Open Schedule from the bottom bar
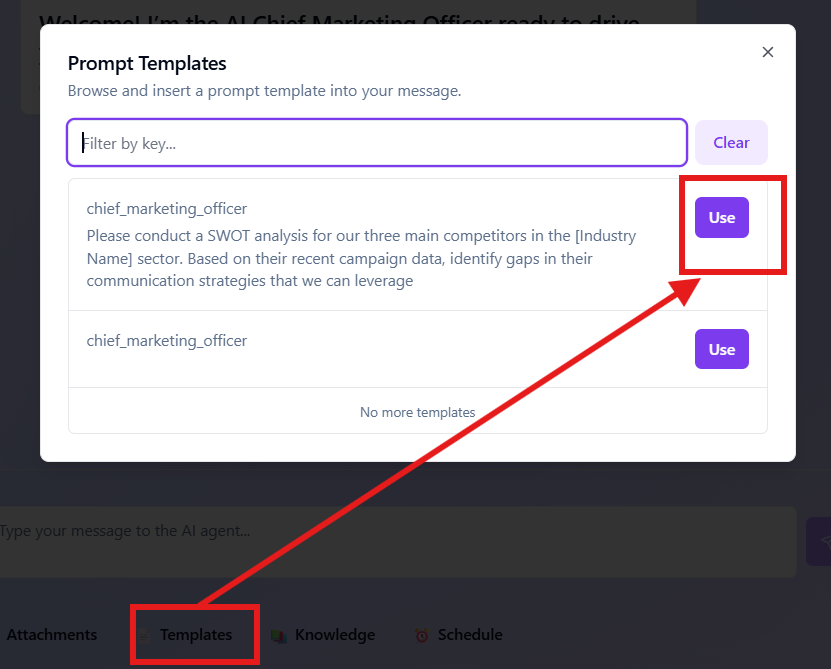This screenshot has width=831, height=669. pyautogui.click(x=469, y=634)
